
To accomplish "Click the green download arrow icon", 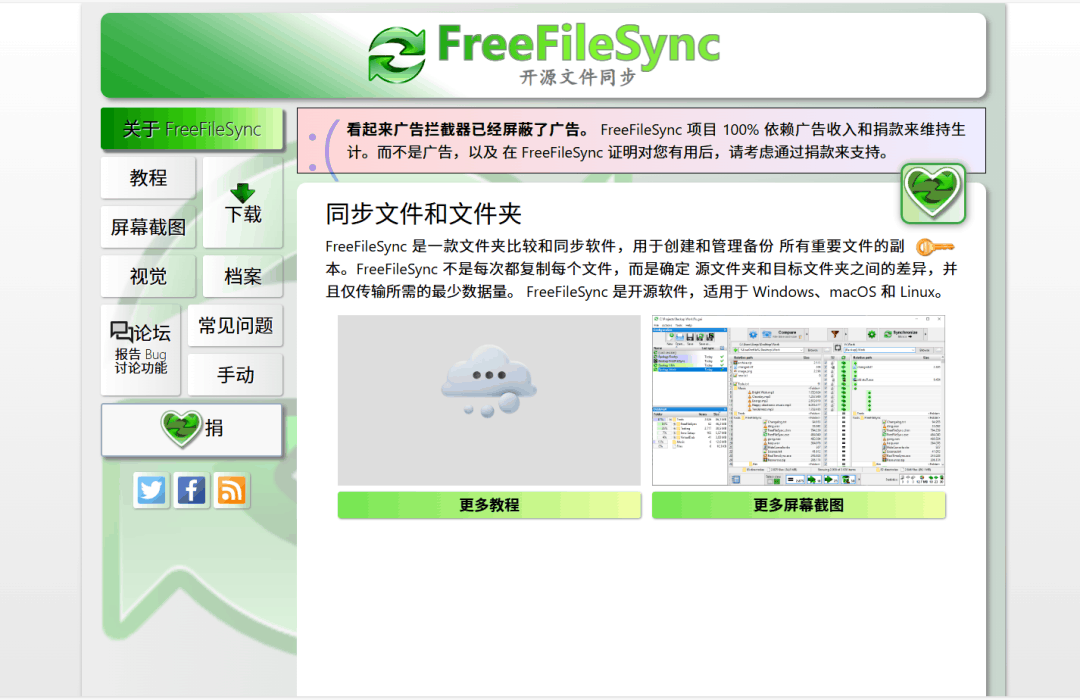I will click(242, 192).
